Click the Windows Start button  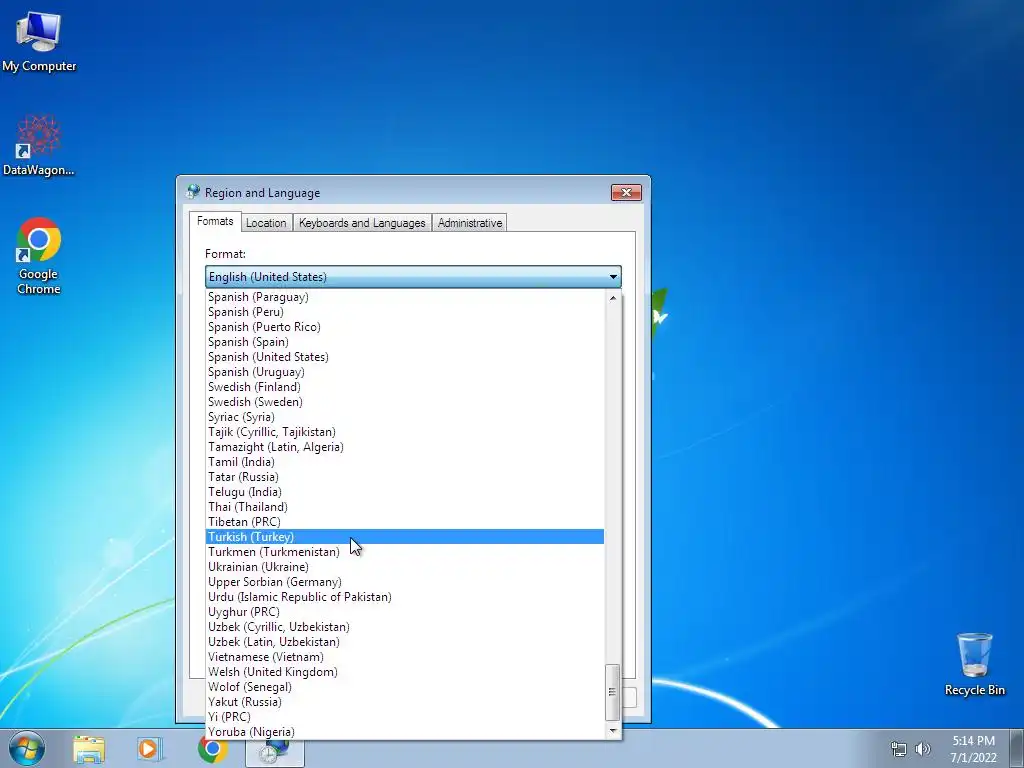27,748
